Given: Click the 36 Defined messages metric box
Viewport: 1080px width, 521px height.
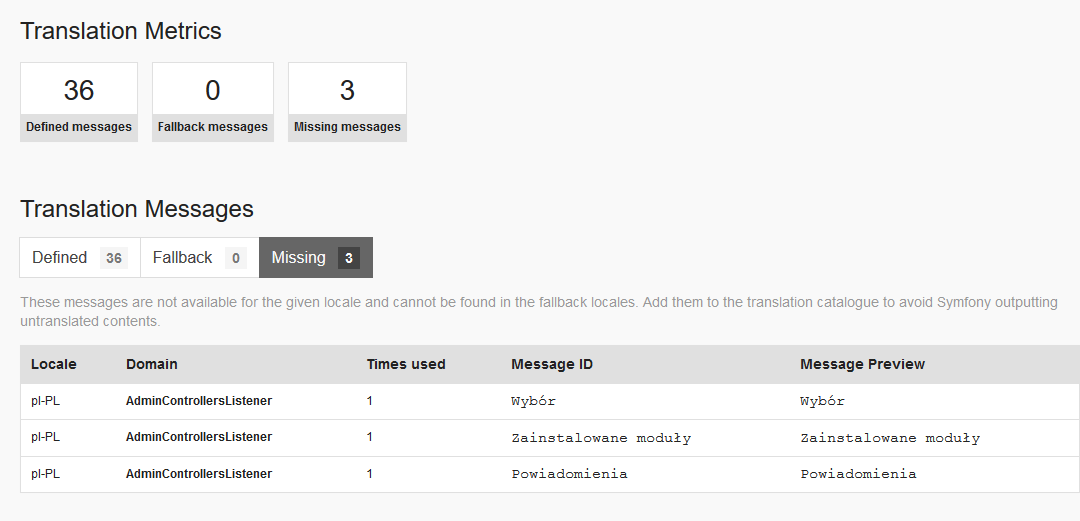Looking at the screenshot, I should pos(79,101).
